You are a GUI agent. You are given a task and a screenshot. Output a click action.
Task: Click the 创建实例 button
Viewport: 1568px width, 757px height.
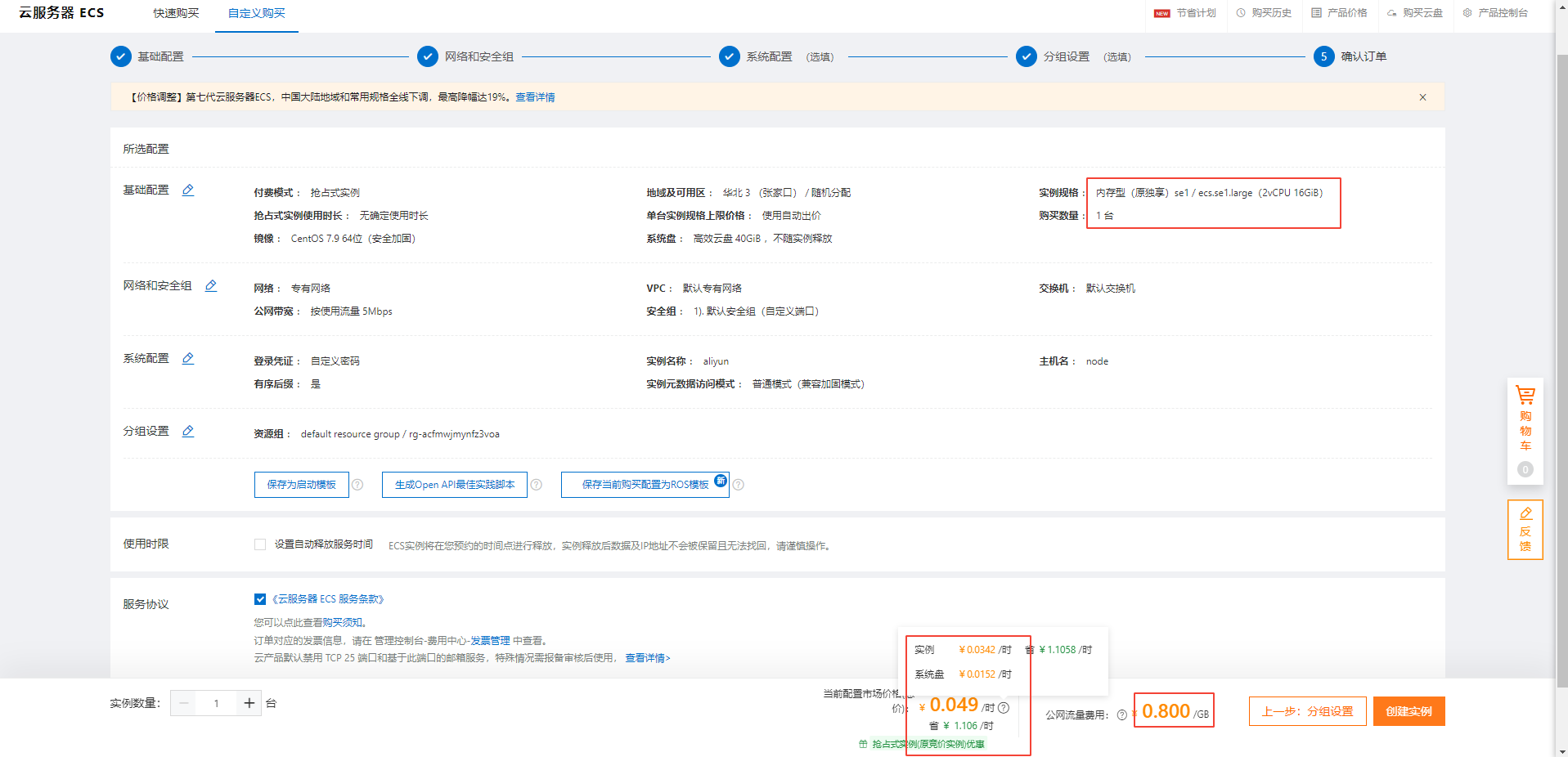[1409, 711]
